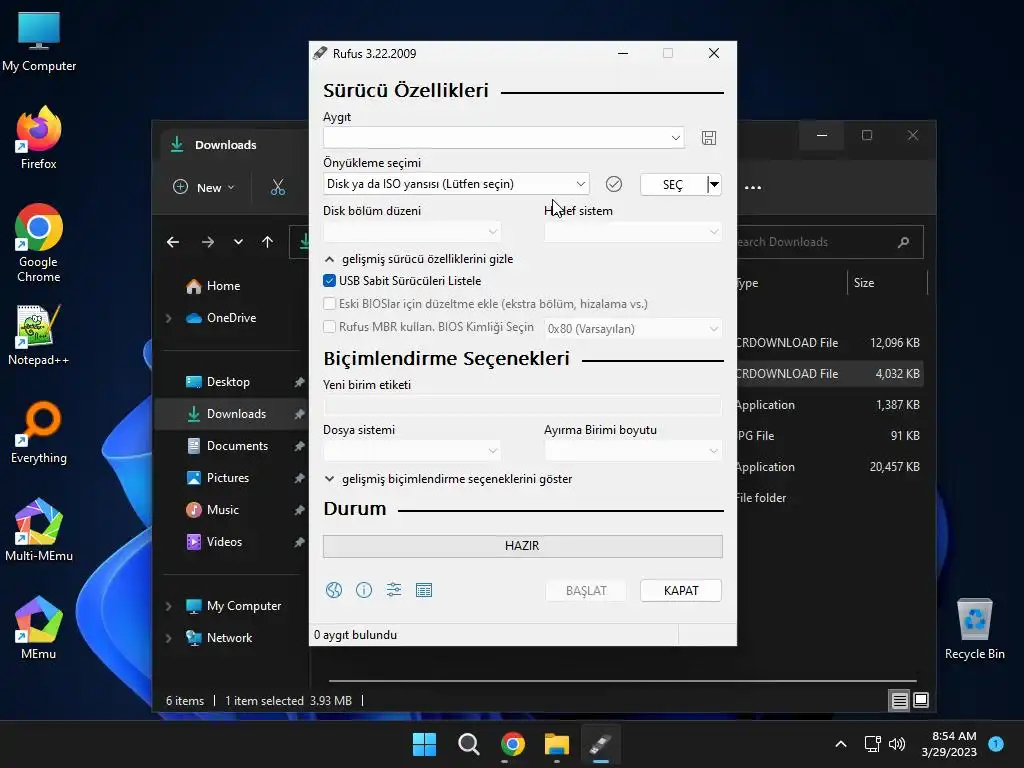This screenshot has width=1024, height=768.
Task: Open Disk bölüm düzeni dropdown
Action: pyautogui.click(x=411, y=232)
